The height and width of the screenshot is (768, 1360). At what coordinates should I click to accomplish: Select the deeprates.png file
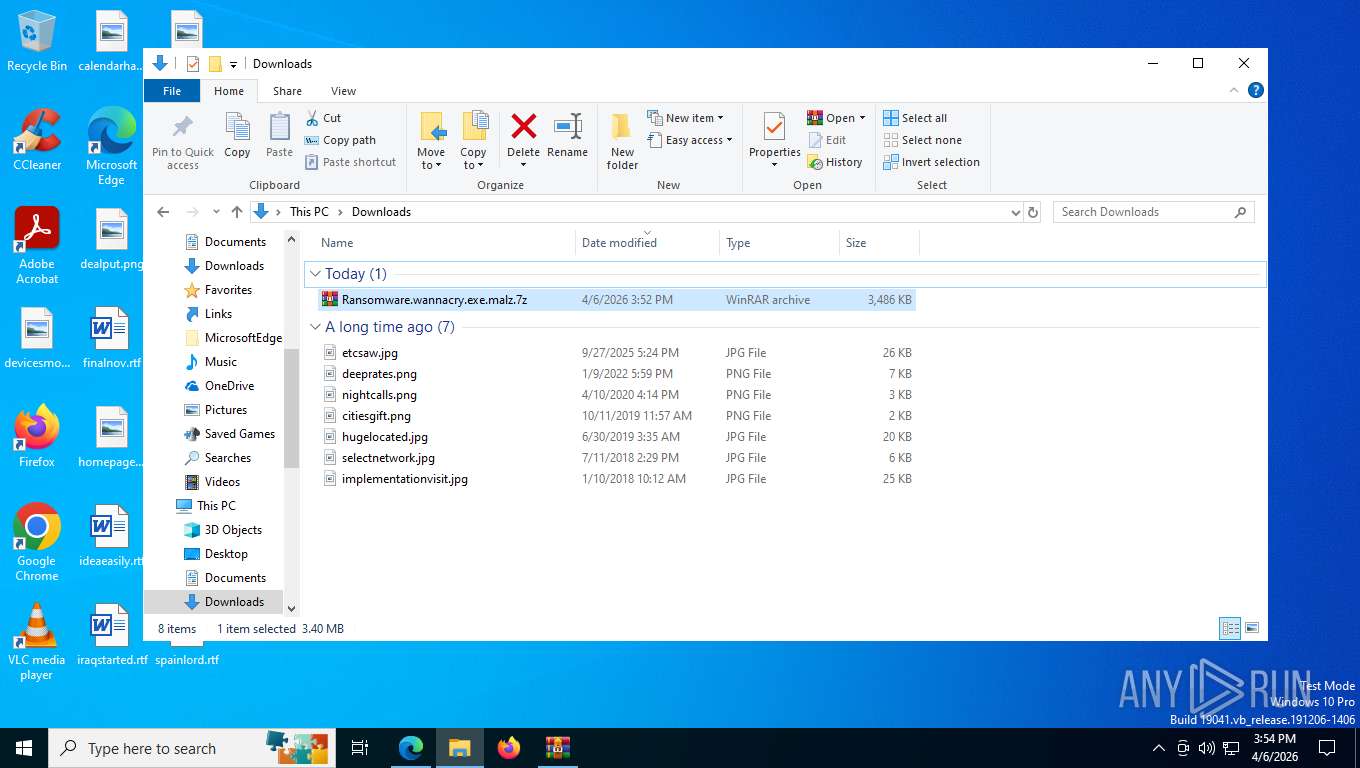[x=617, y=374]
